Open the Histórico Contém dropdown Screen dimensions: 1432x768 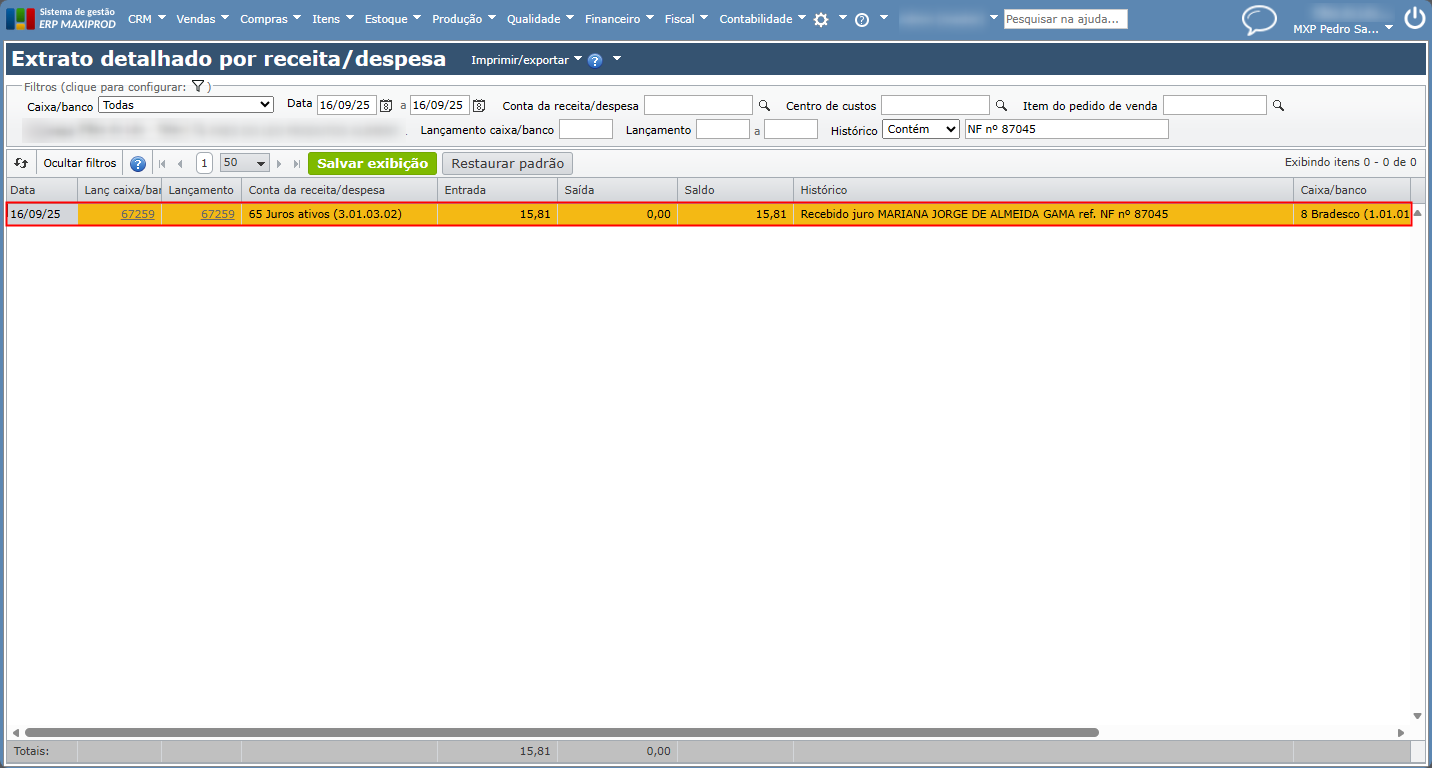click(x=921, y=129)
